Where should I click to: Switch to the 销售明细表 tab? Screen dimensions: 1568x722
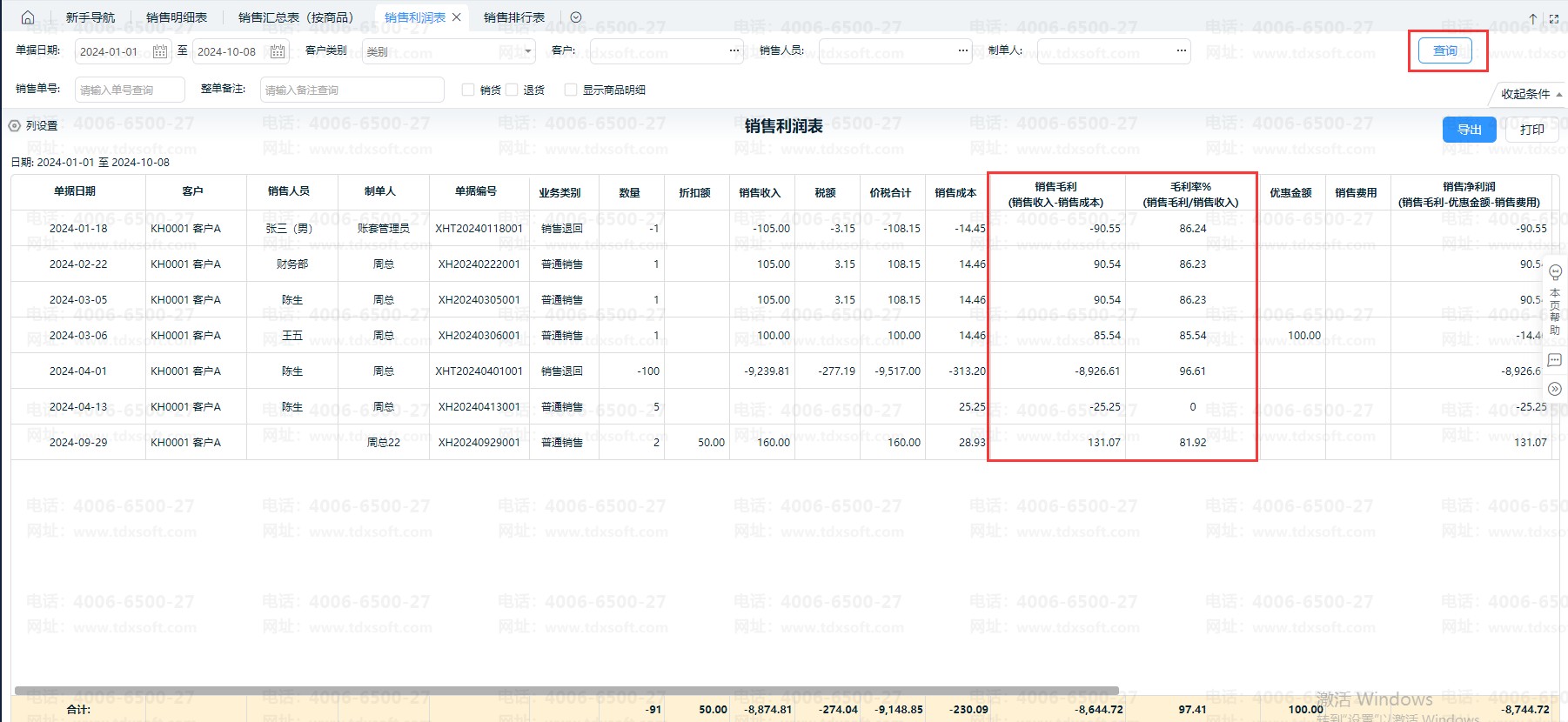(x=177, y=17)
